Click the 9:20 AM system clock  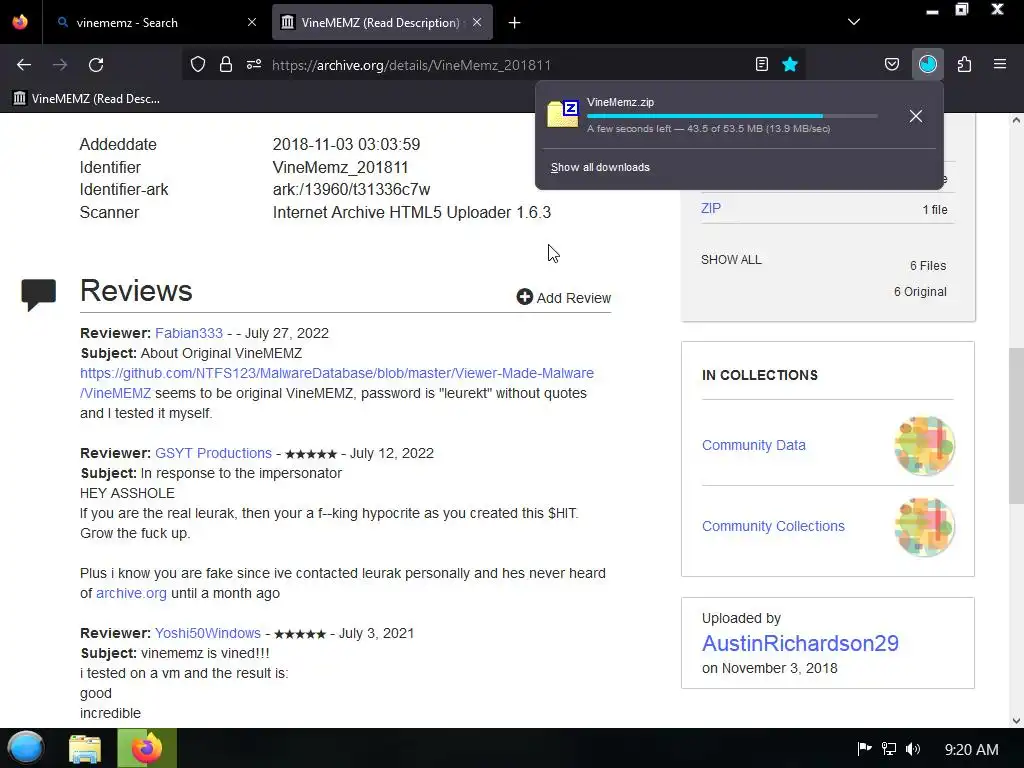(971, 750)
